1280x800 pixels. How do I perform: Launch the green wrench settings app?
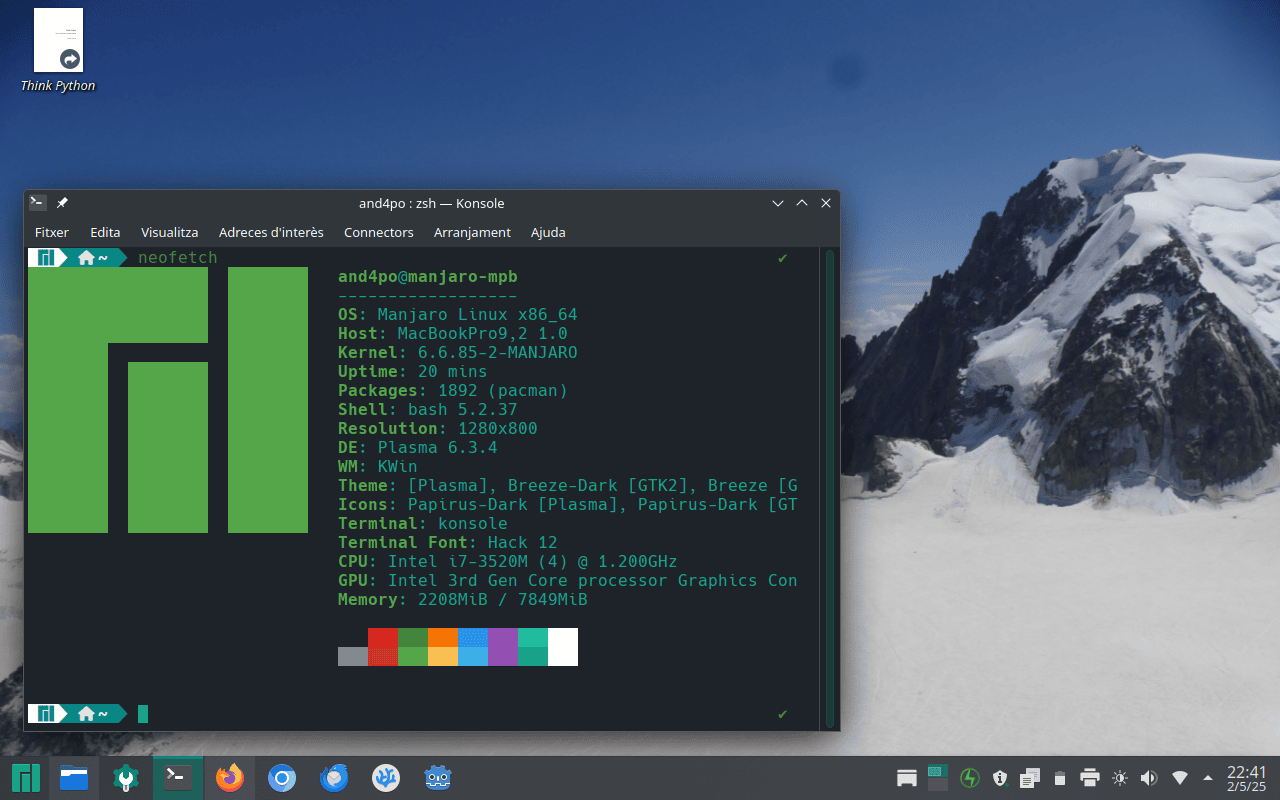[126, 778]
